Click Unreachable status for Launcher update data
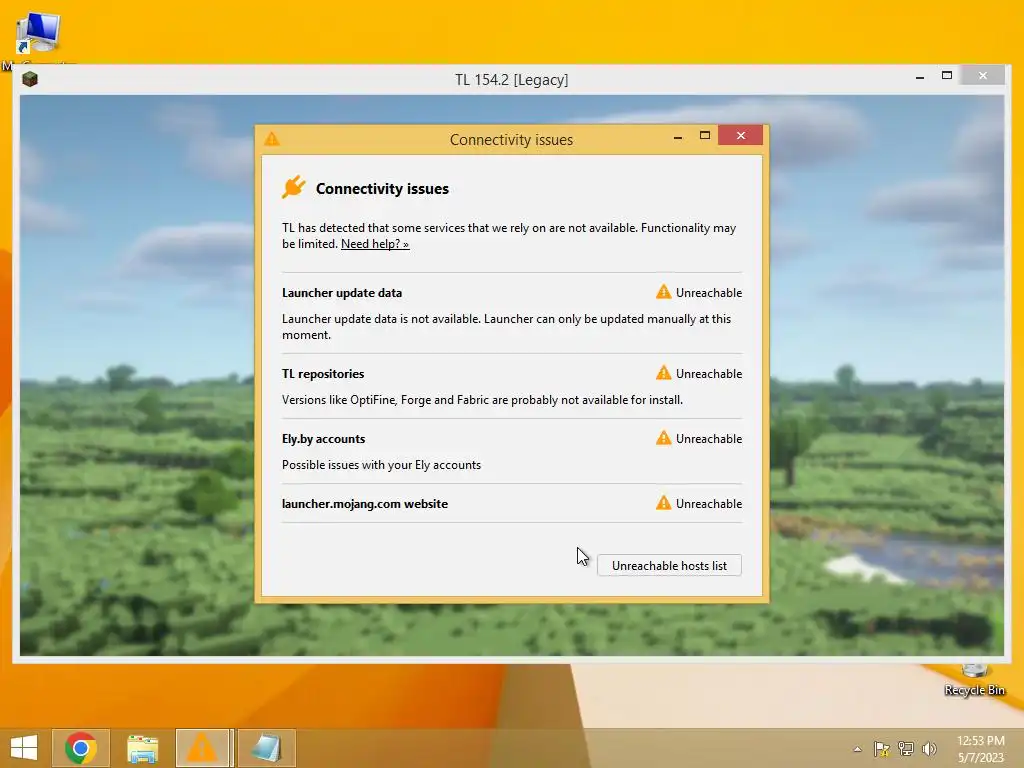The height and width of the screenshot is (768, 1024). [709, 293]
